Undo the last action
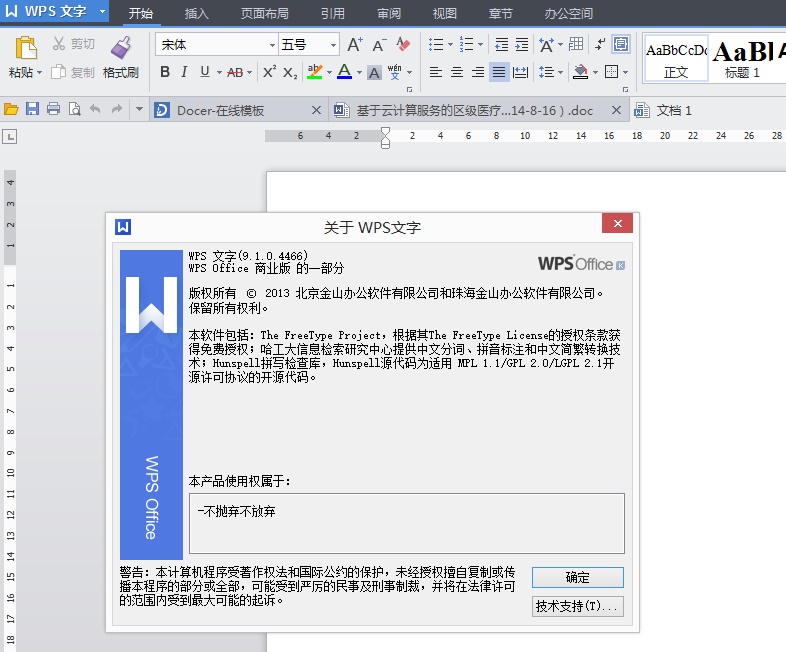Image resolution: width=786 pixels, height=652 pixels. point(95,109)
